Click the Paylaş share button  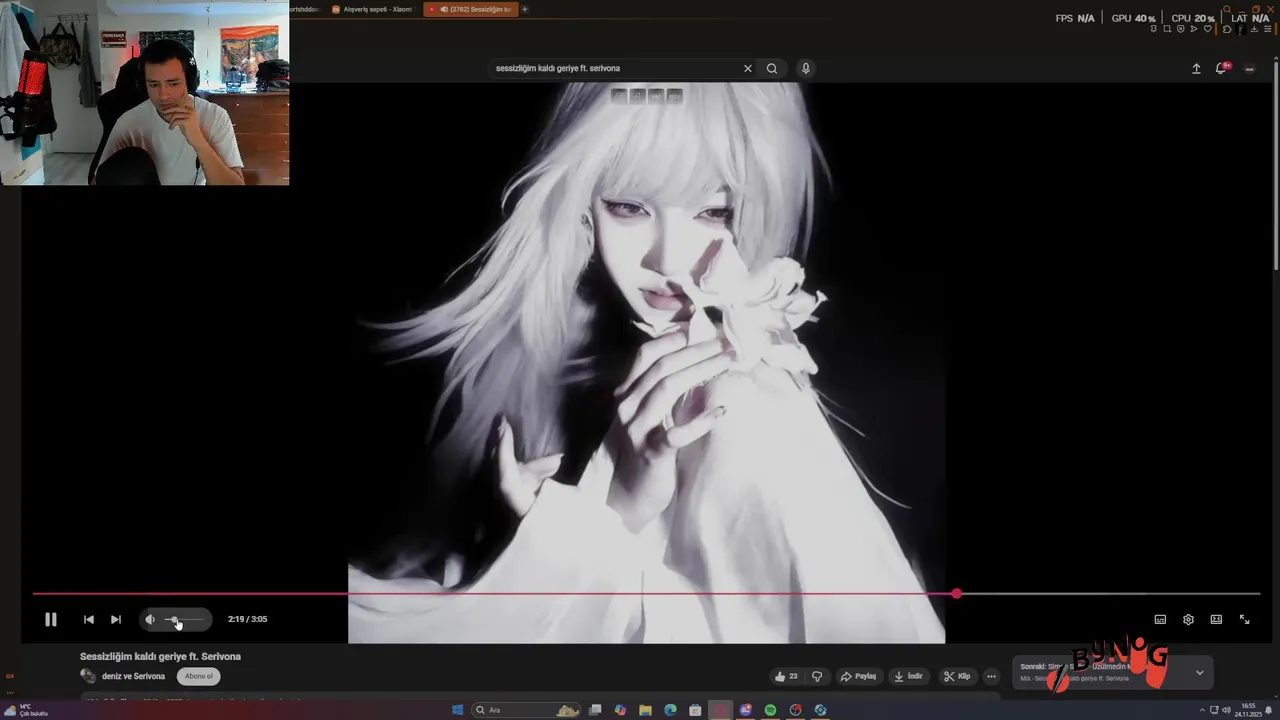(x=858, y=676)
